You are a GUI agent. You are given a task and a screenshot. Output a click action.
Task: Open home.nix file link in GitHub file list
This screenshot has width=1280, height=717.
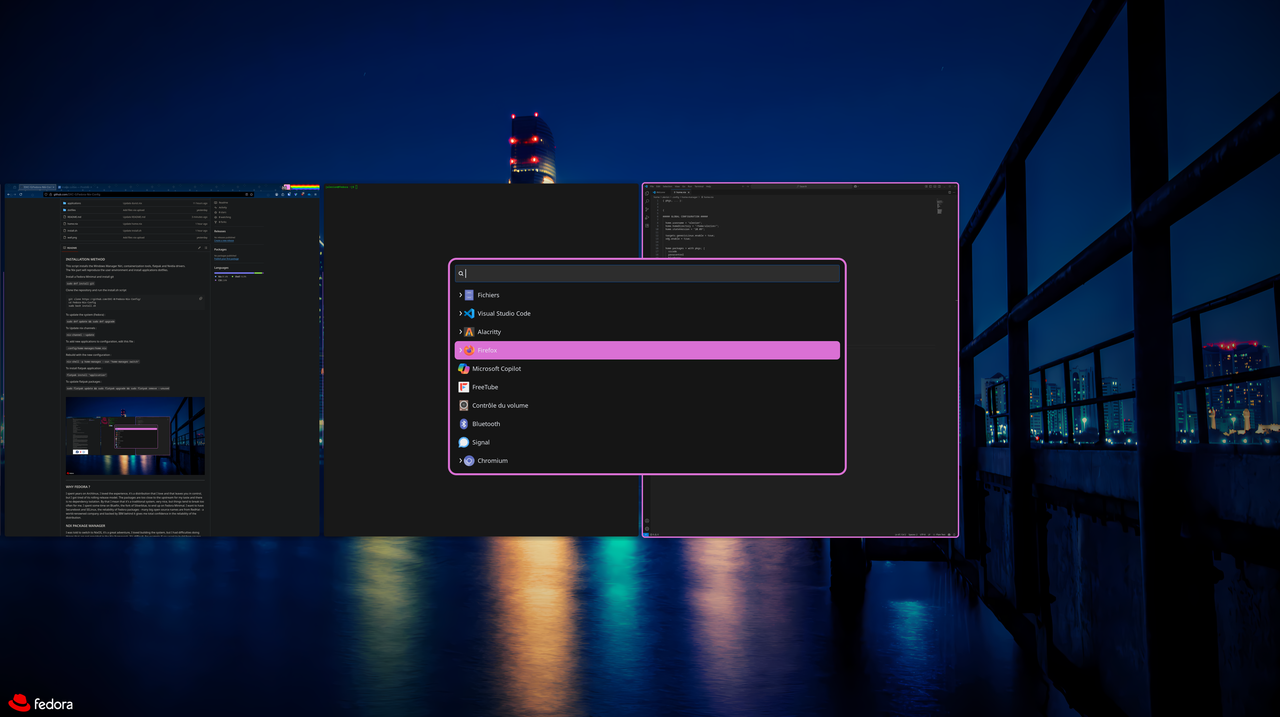click(72, 224)
